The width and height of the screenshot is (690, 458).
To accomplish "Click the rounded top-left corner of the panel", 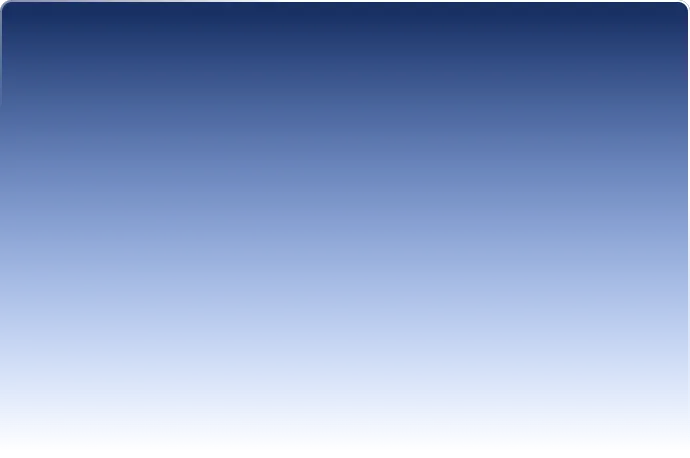I will pyautogui.click(x=4, y=5).
